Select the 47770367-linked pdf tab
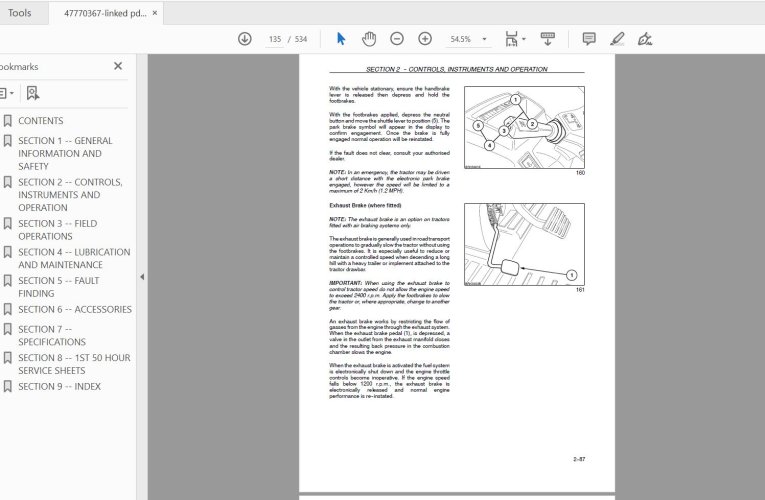Screen dimensions: 765x500 [x=105, y=13]
